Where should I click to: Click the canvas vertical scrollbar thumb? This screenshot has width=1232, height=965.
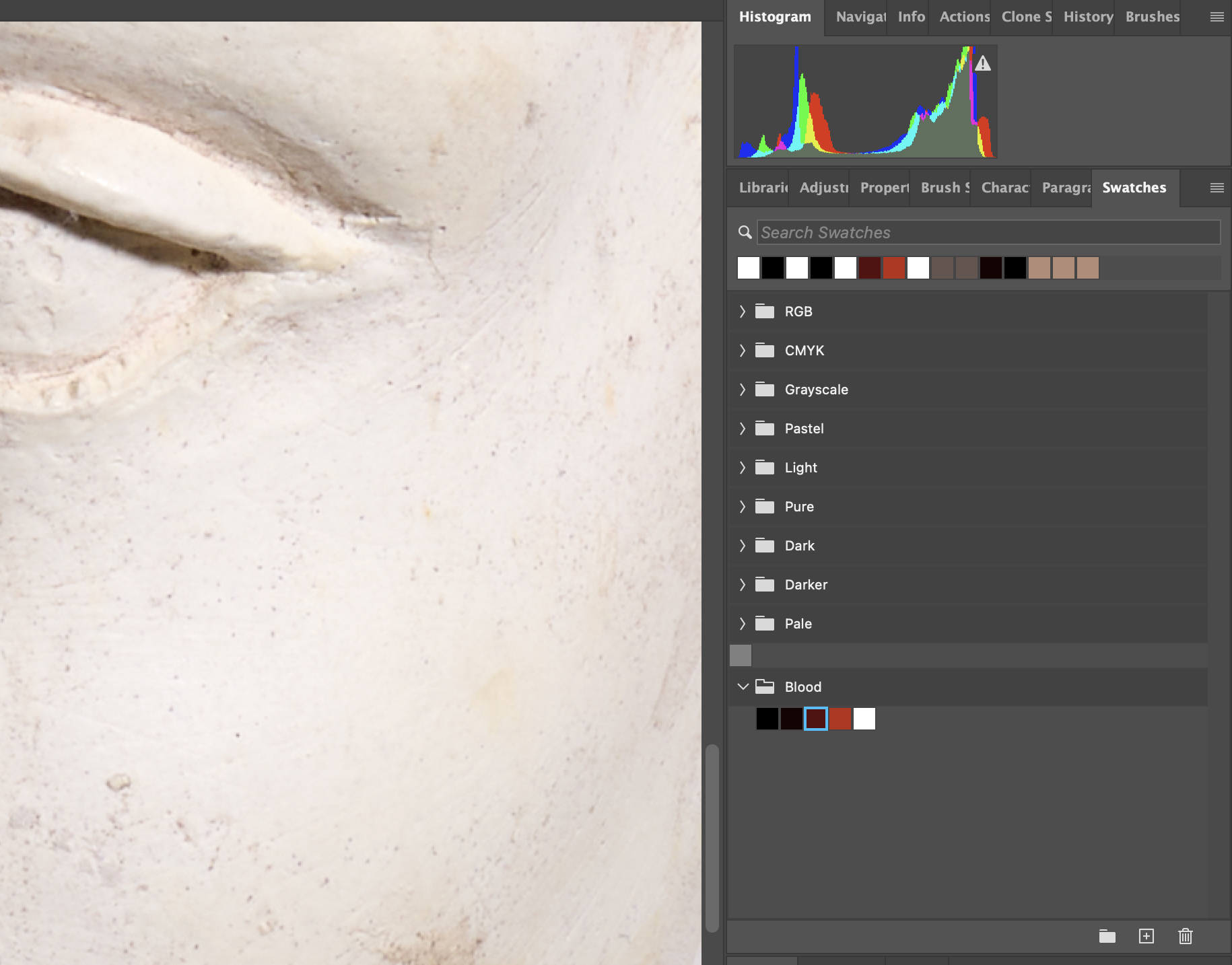point(712,838)
